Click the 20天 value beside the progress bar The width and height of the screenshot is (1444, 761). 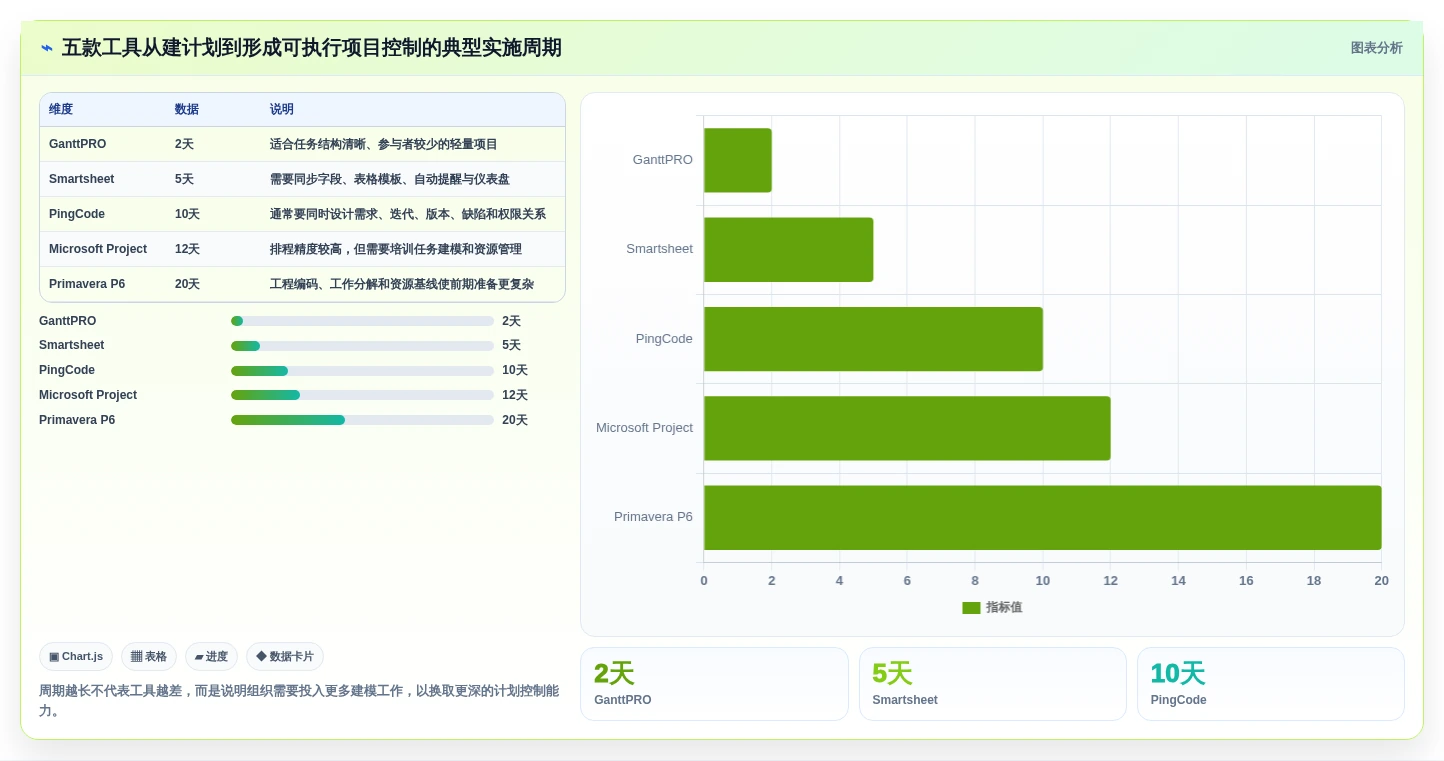[514, 420]
